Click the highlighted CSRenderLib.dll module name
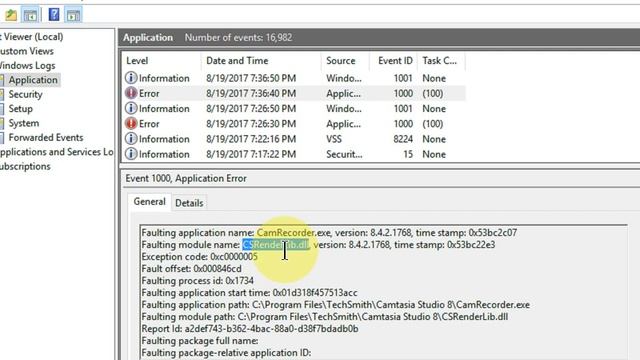 tap(276, 245)
